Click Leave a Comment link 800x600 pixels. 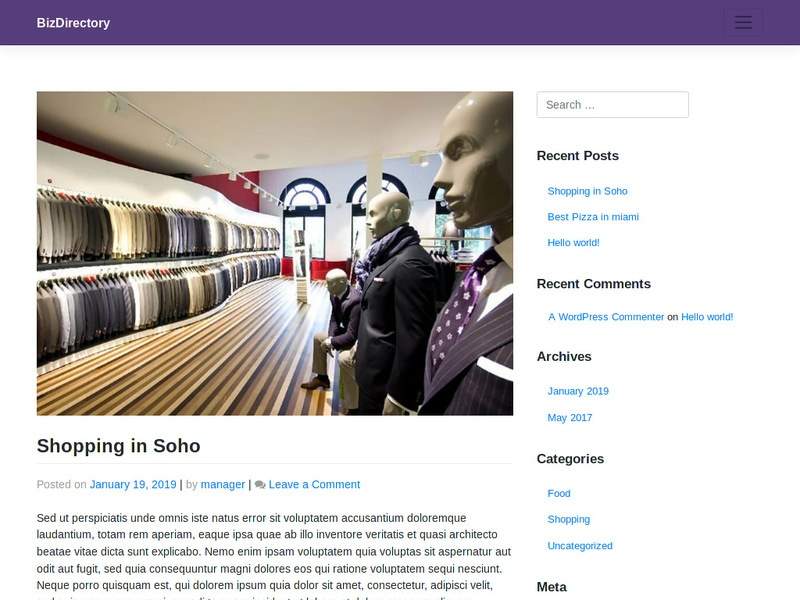(314, 485)
